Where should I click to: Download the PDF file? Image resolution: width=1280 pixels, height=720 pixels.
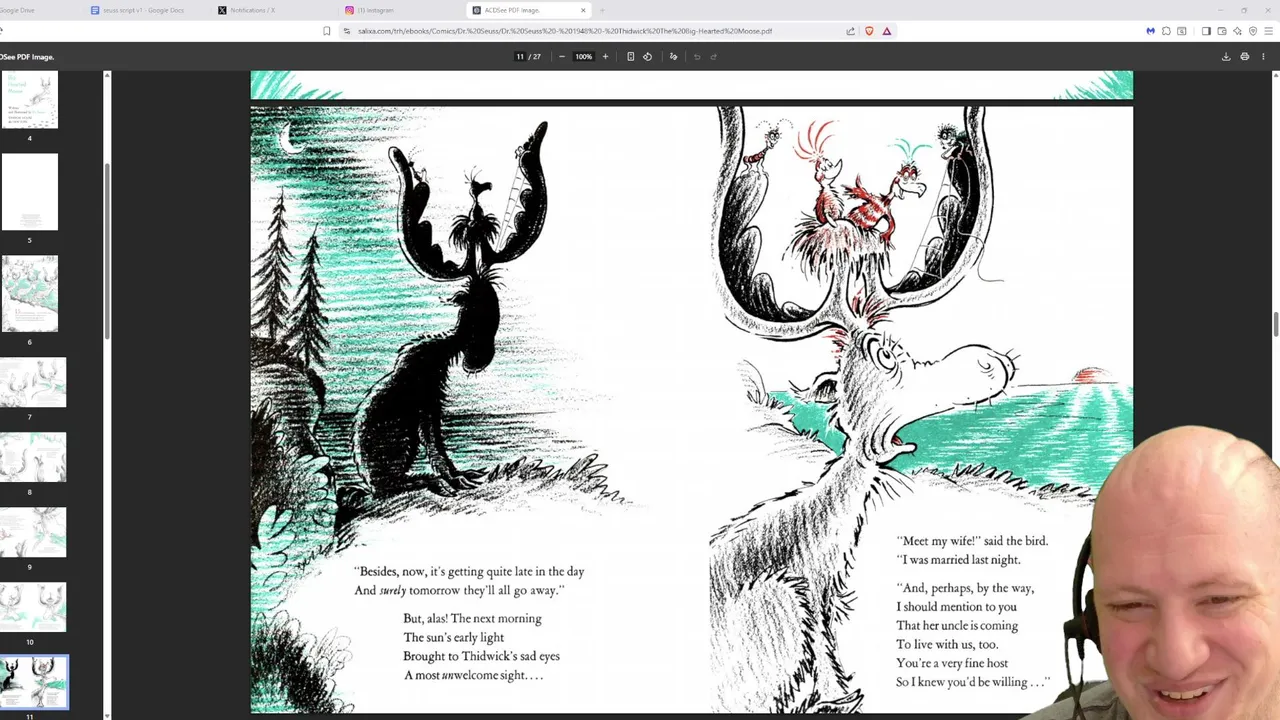[1226, 56]
